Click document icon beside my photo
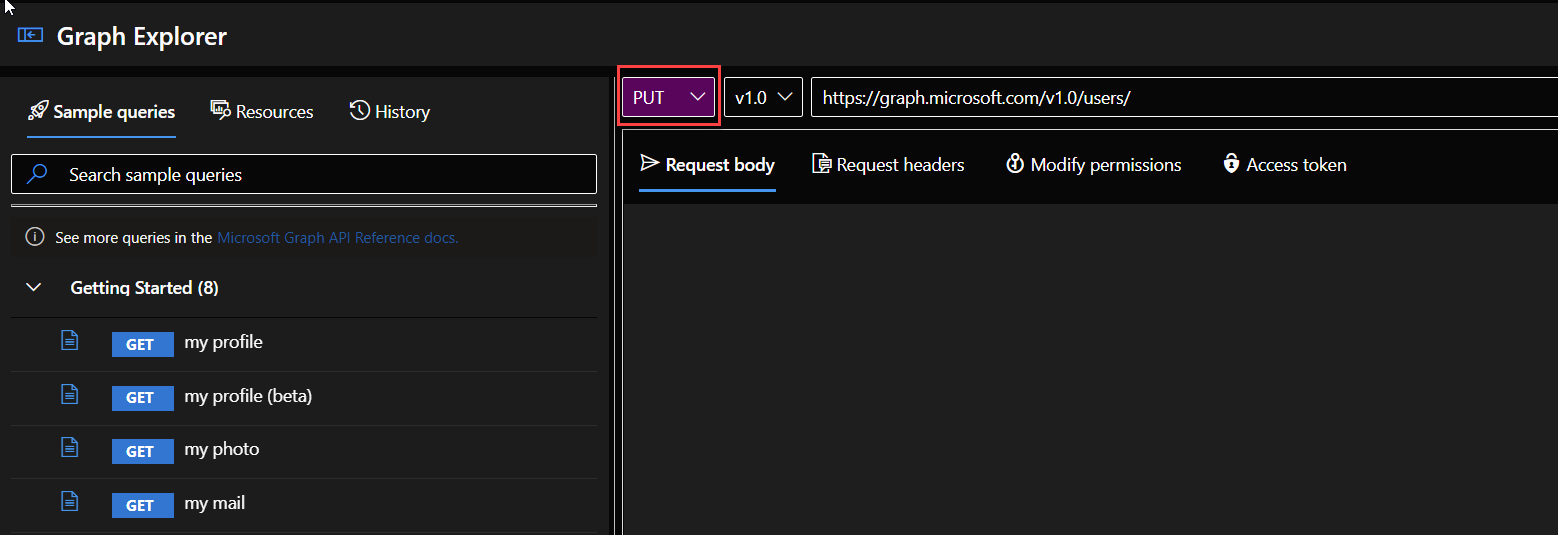 [x=70, y=449]
